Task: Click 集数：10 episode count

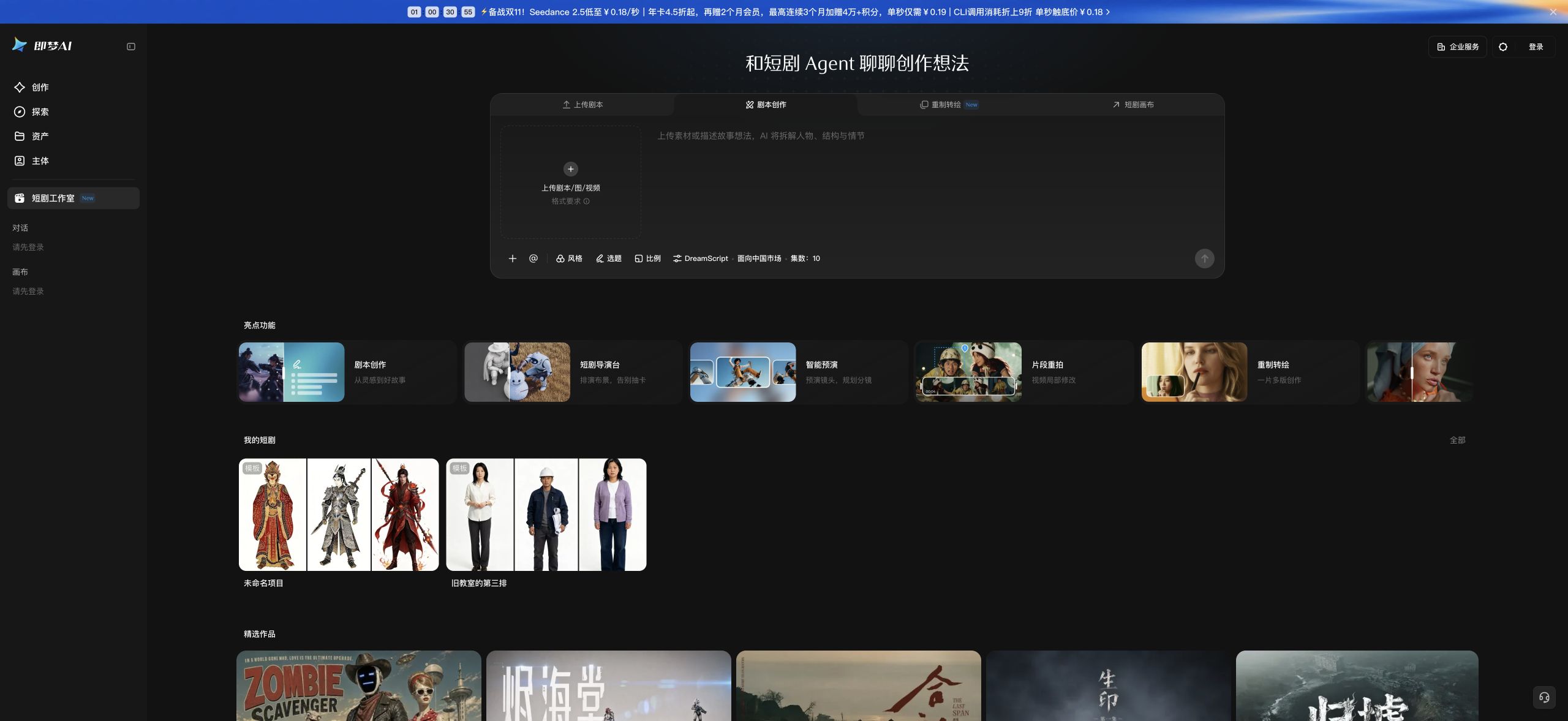Action: click(x=805, y=259)
